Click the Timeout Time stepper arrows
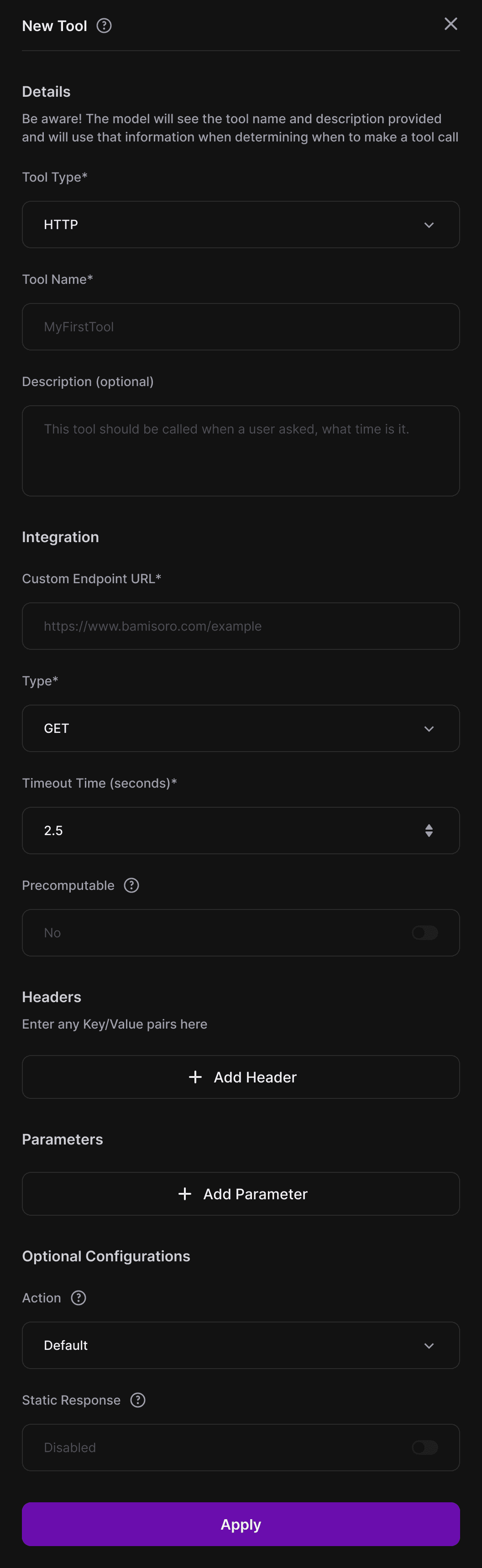This screenshot has width=482, height=1568. pos(429,830)
